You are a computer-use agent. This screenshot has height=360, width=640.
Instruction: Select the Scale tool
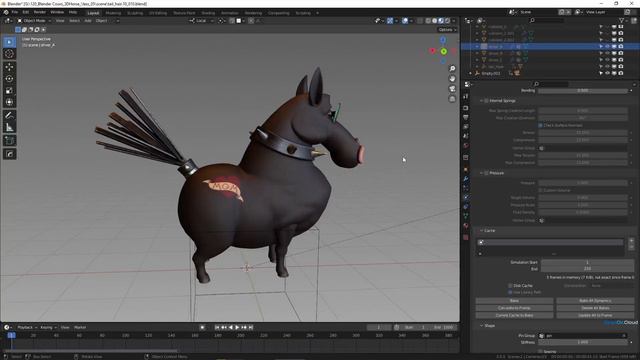click(9, 91)
